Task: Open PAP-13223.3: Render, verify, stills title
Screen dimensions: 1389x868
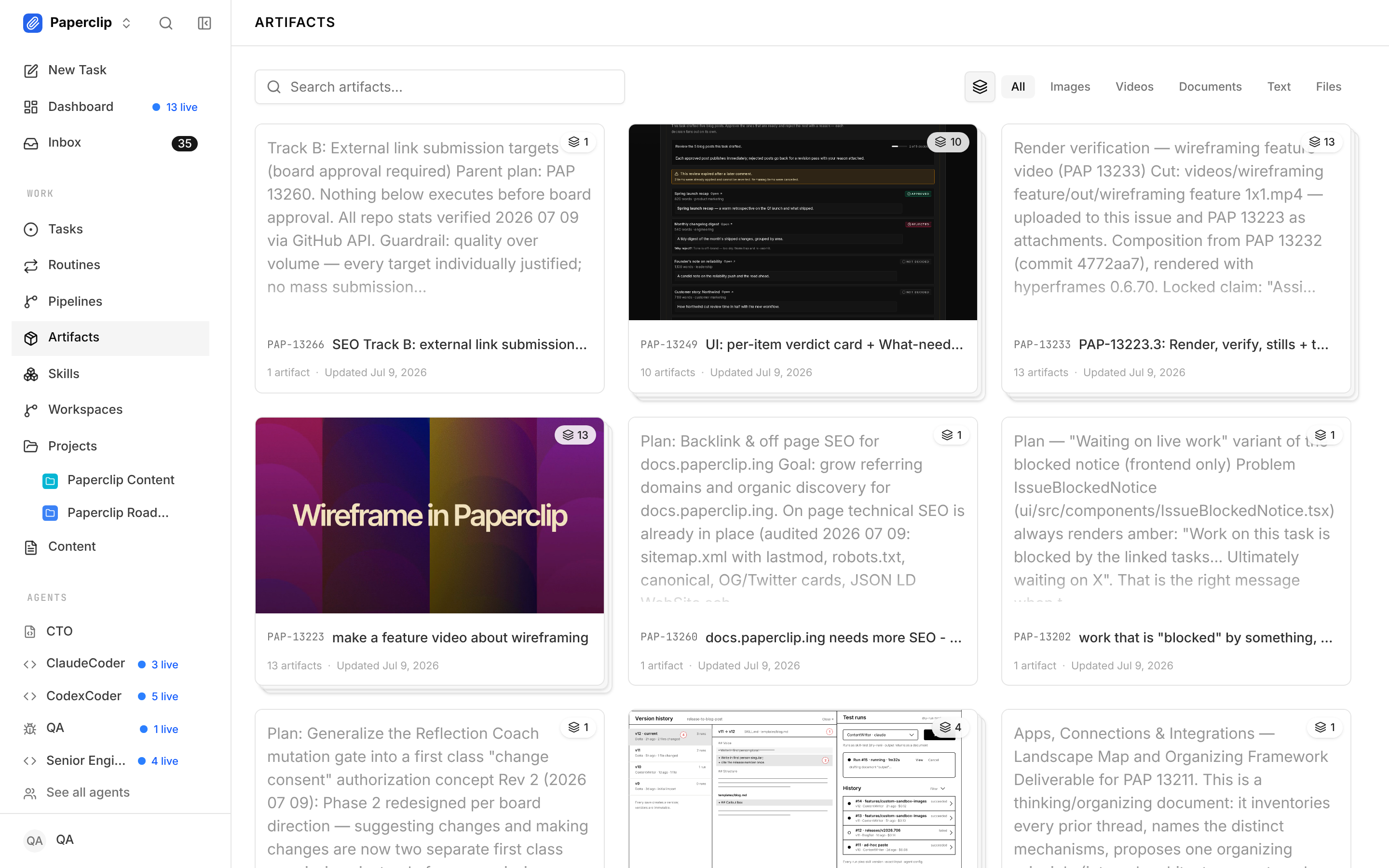Action: pos(1204,344)
